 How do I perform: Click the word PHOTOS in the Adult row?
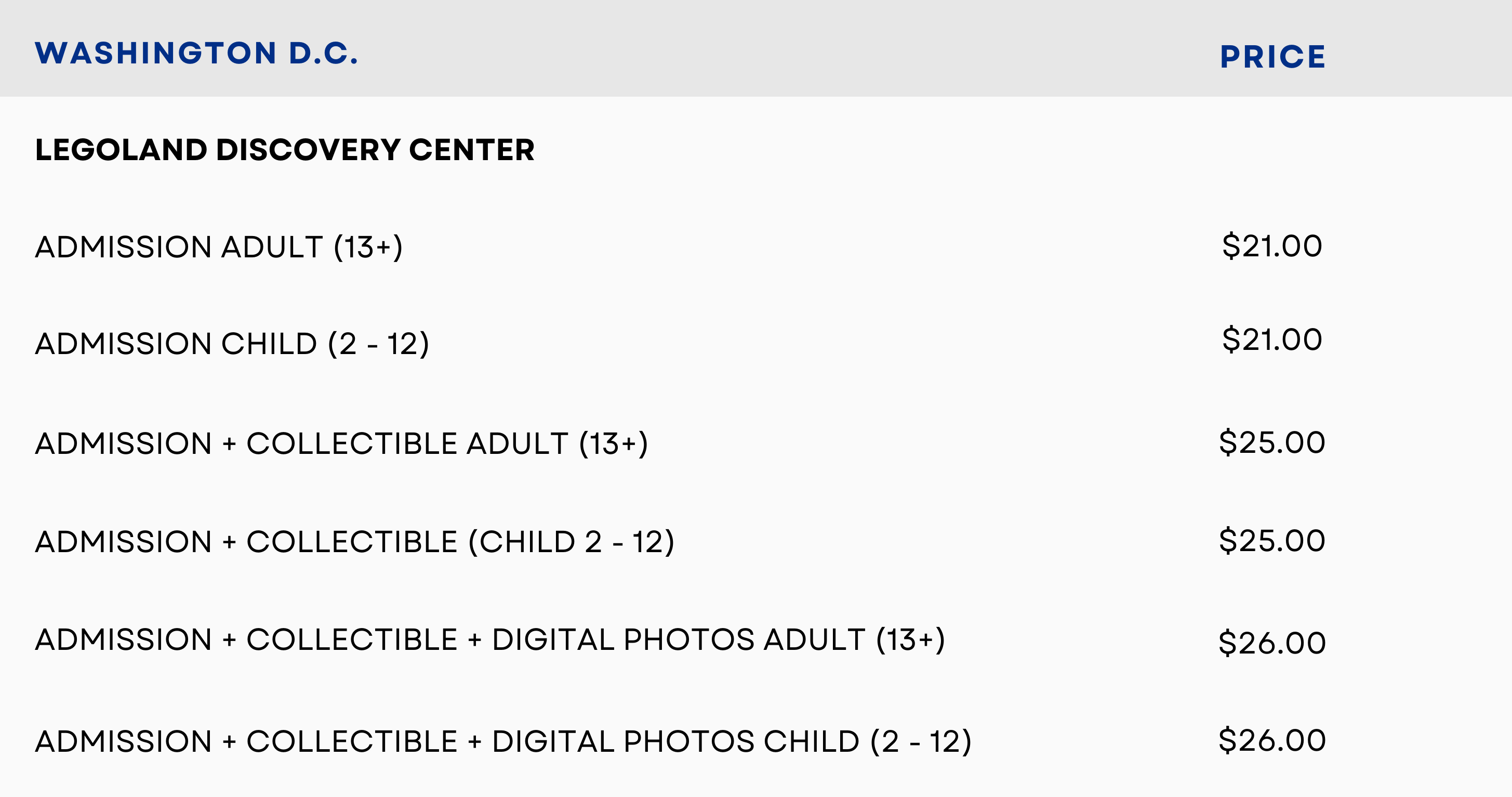689,639
